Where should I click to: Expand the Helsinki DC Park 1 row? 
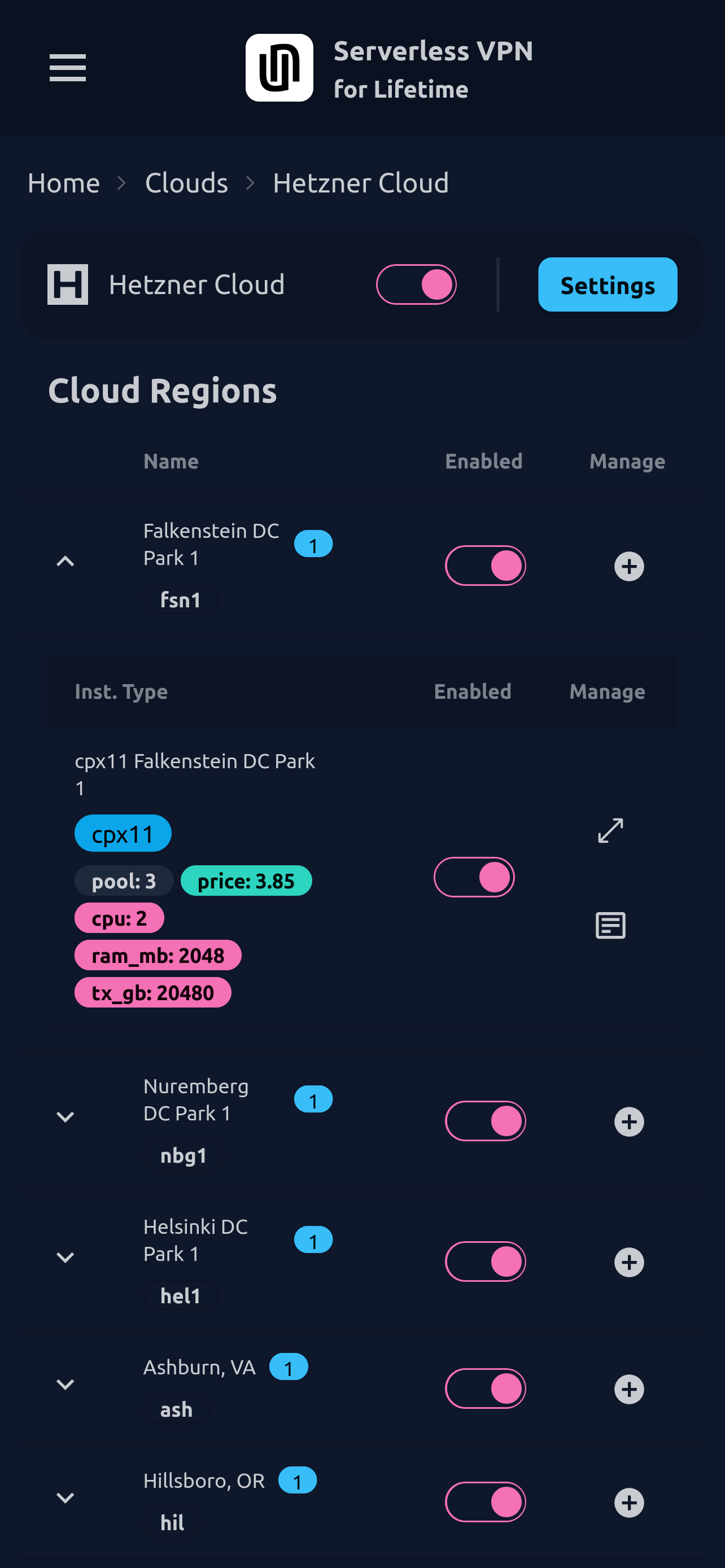point(65,1258)
